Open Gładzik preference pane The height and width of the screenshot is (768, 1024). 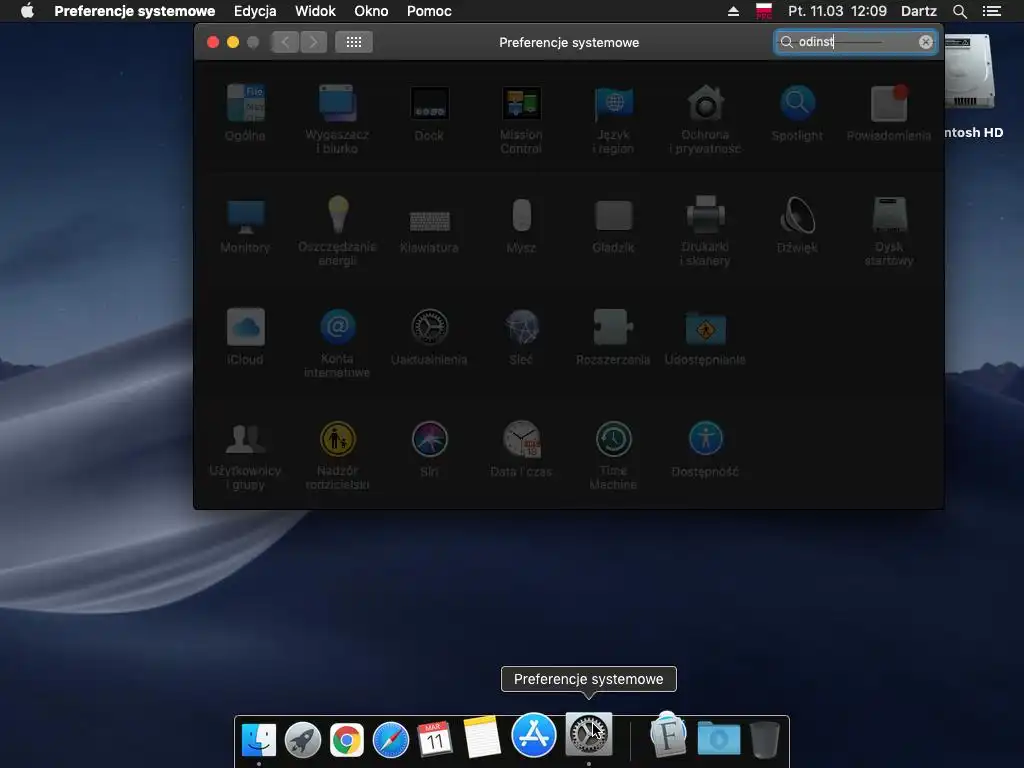tap(613, 225)
